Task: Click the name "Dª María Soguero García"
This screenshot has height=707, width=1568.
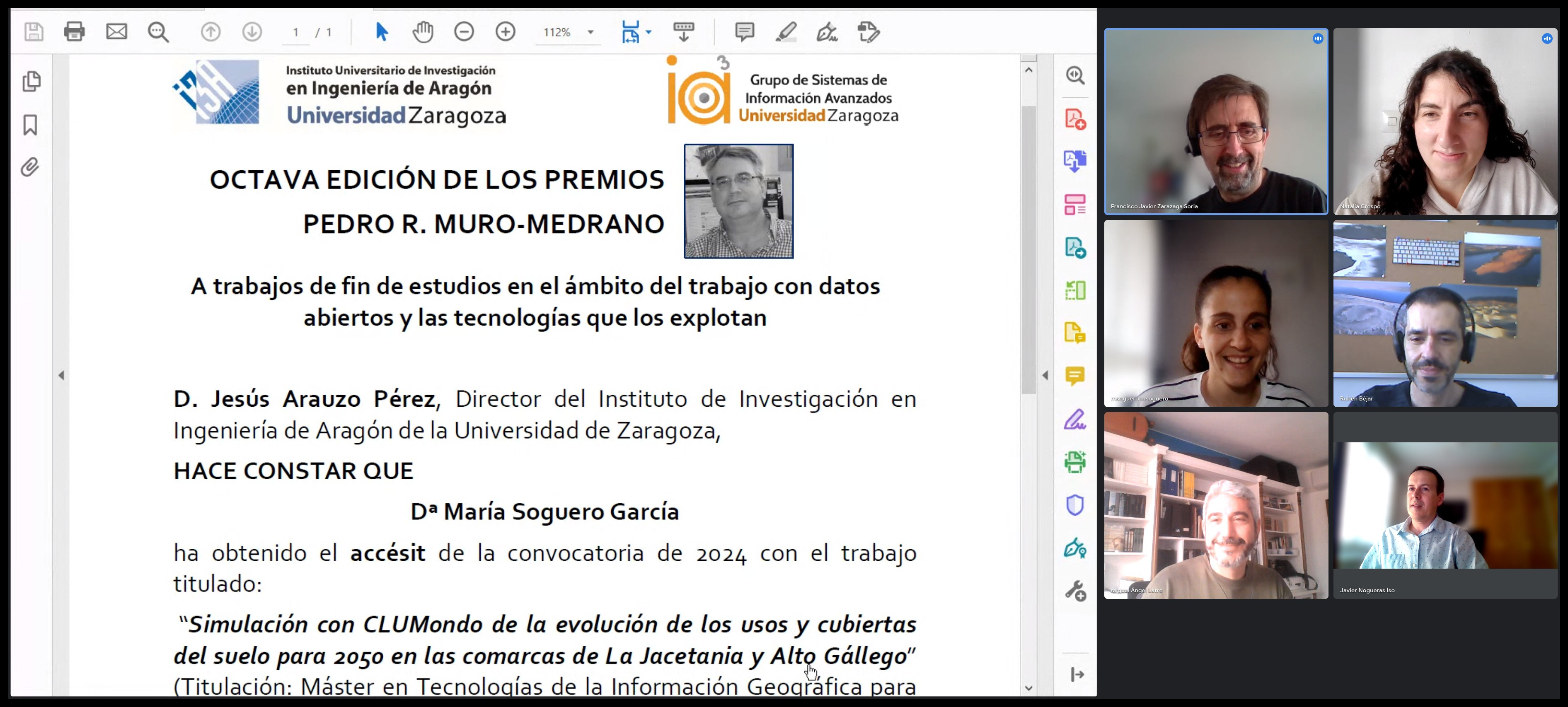Action: tap(545, 512)
